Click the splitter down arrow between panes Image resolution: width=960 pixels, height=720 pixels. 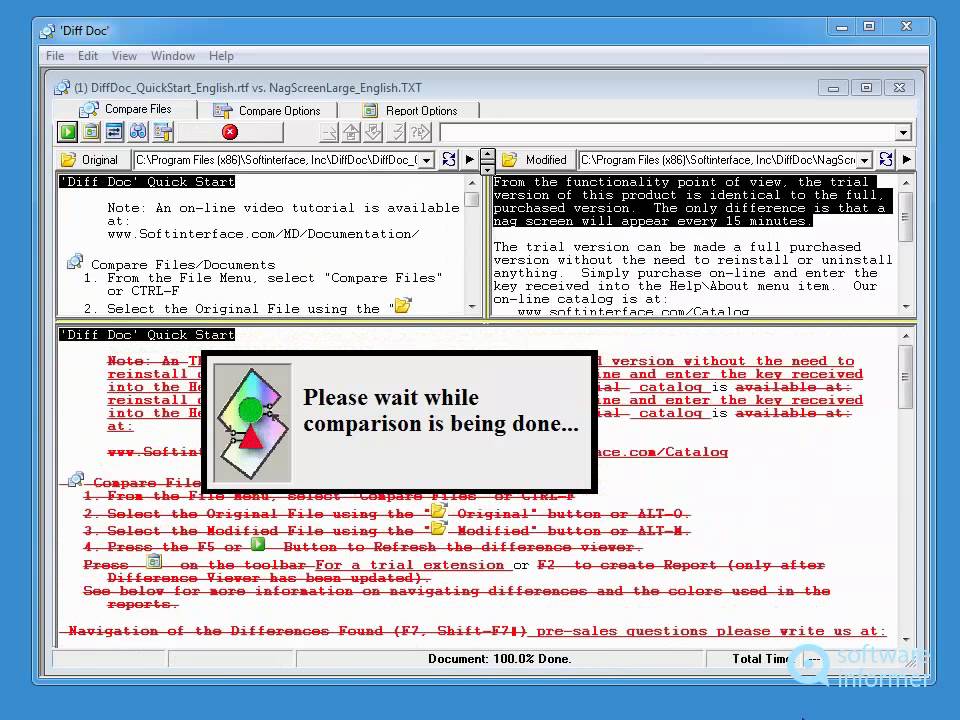point(487,168)
